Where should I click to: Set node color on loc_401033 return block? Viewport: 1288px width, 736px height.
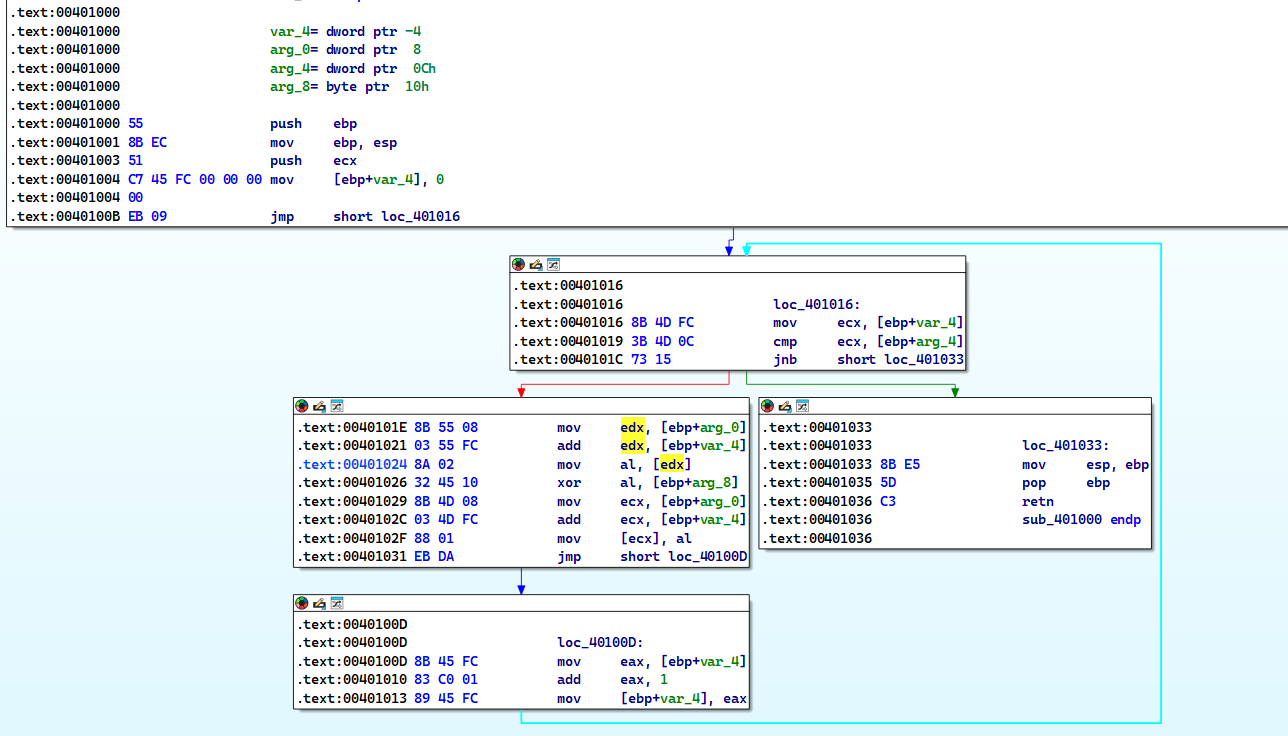768,406
